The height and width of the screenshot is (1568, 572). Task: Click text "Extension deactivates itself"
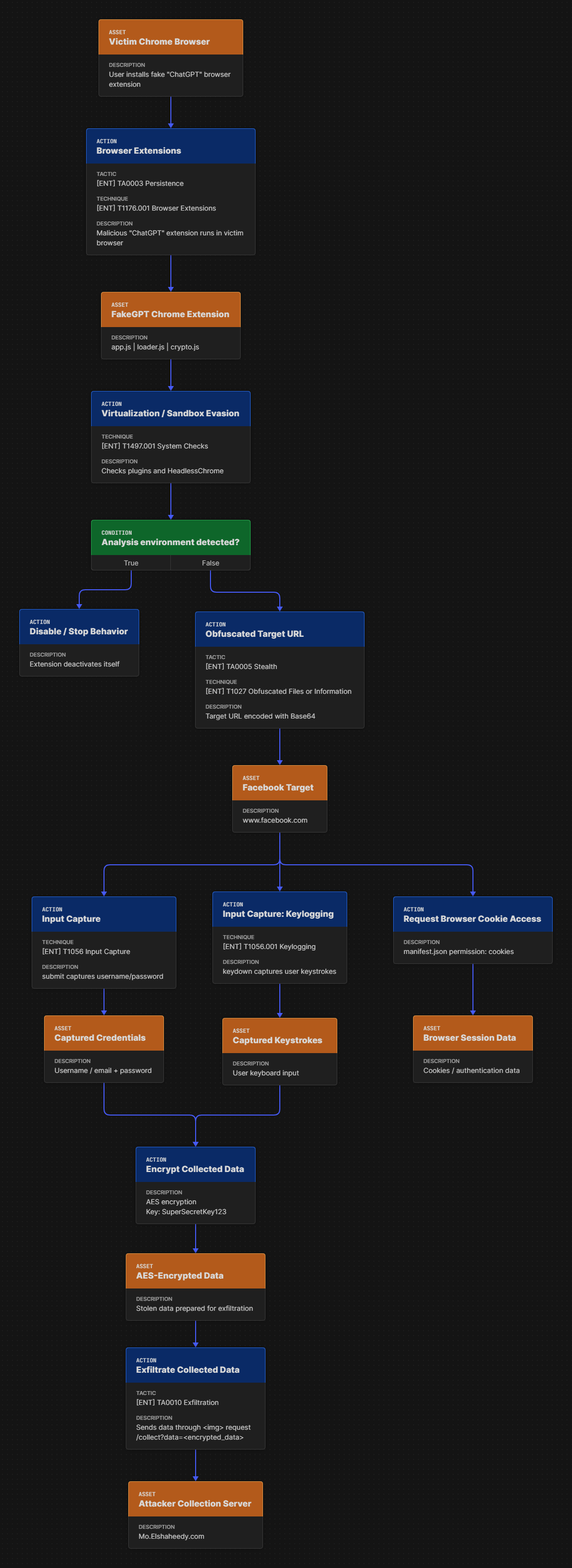74,664
